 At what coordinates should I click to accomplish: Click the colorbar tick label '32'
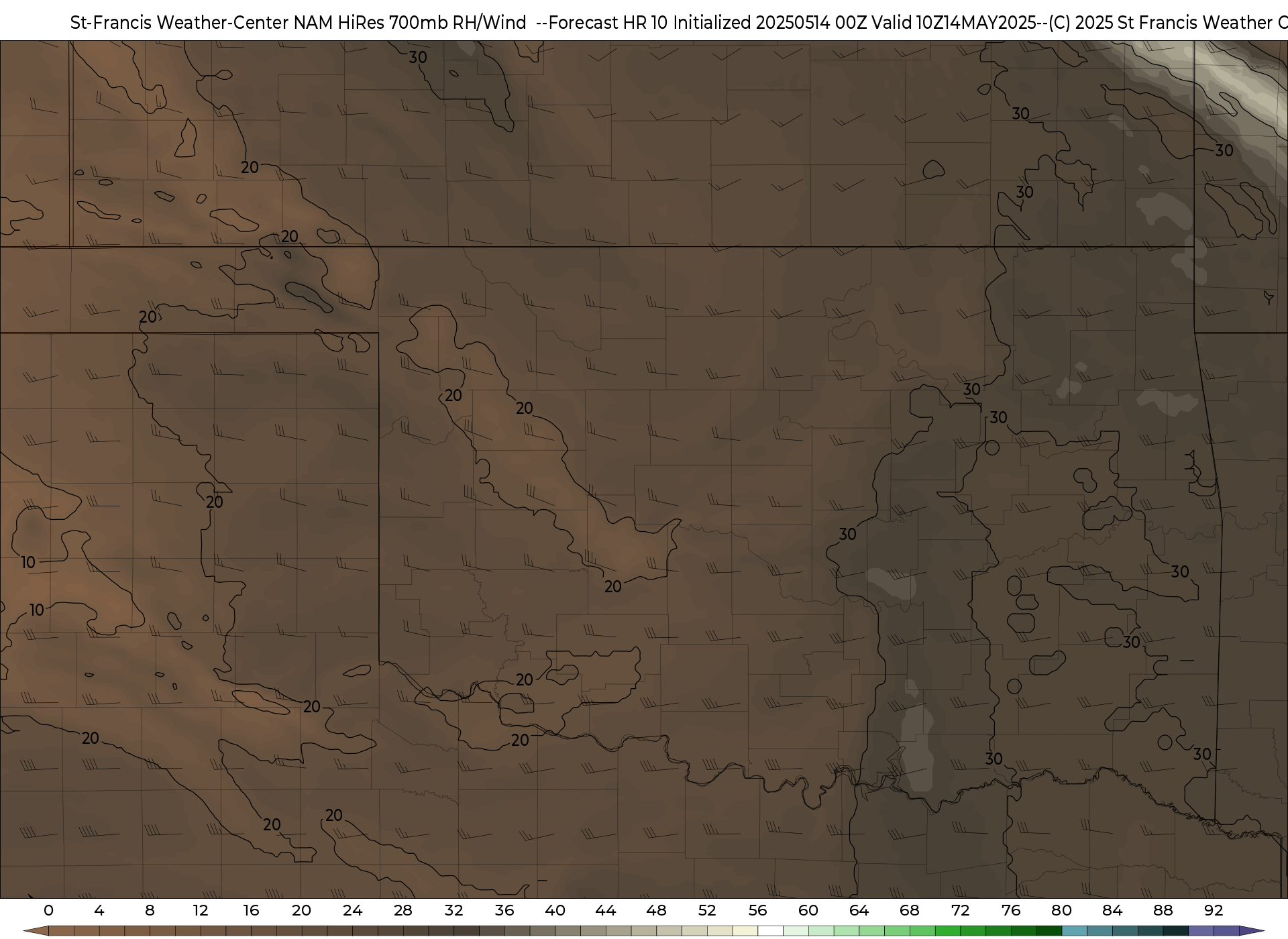[453, 911]
